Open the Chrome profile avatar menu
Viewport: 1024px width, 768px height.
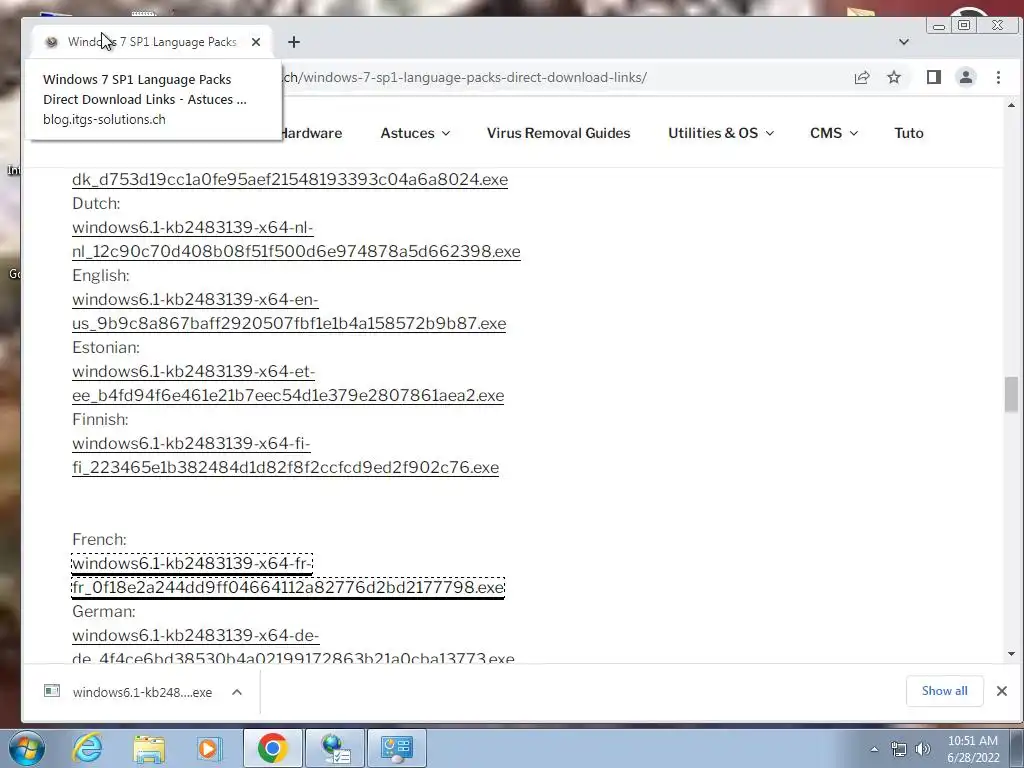pos(966,77)
